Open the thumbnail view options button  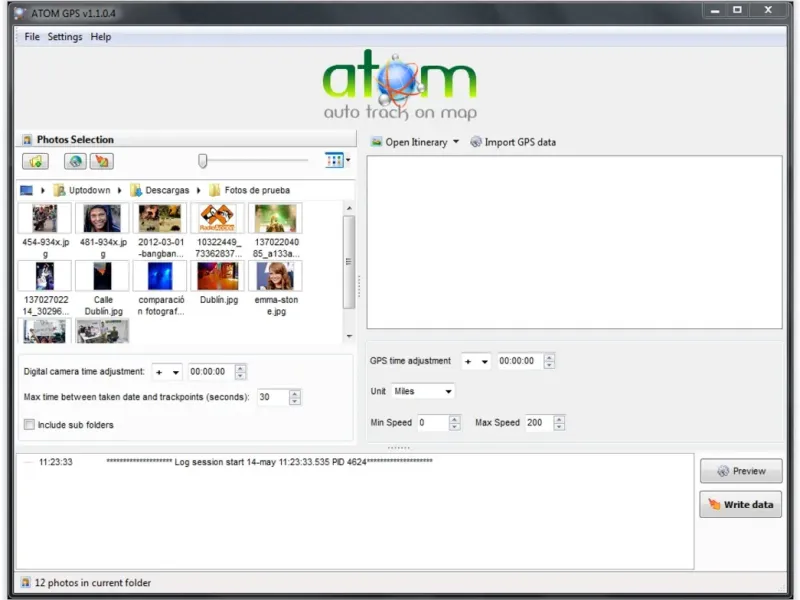coord(337,160)
